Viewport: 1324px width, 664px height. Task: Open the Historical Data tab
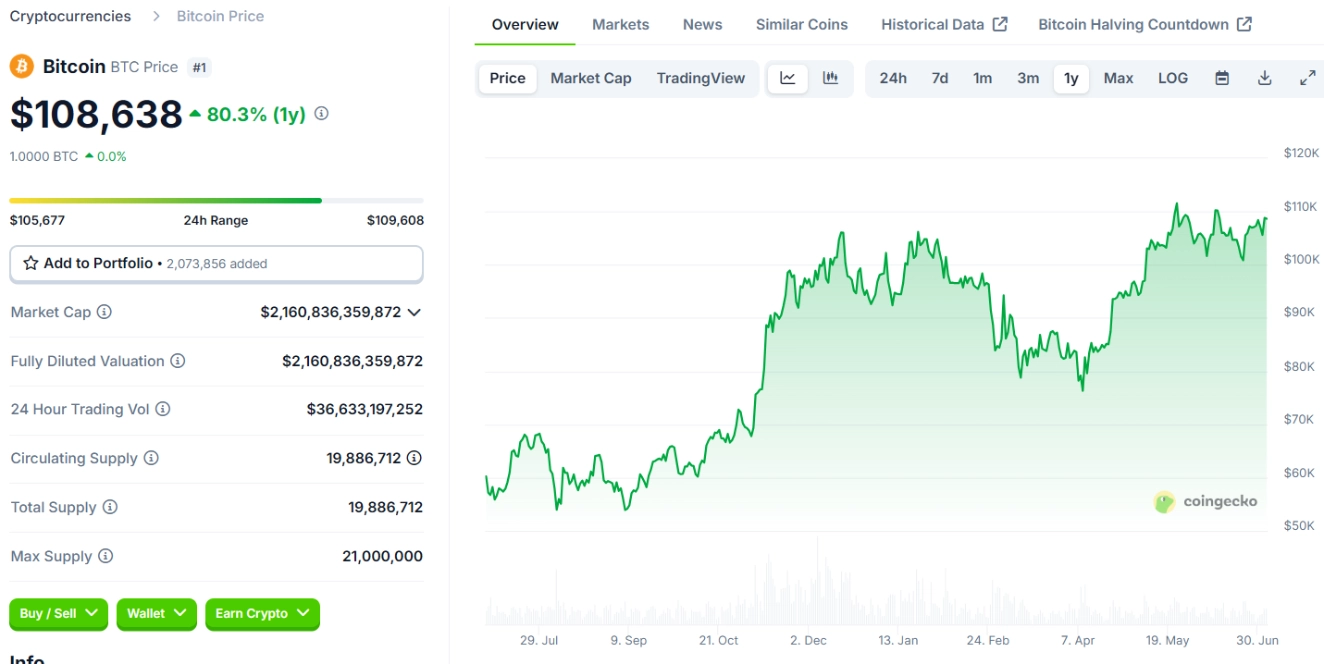pyautogui.click(x=944, y=24)
